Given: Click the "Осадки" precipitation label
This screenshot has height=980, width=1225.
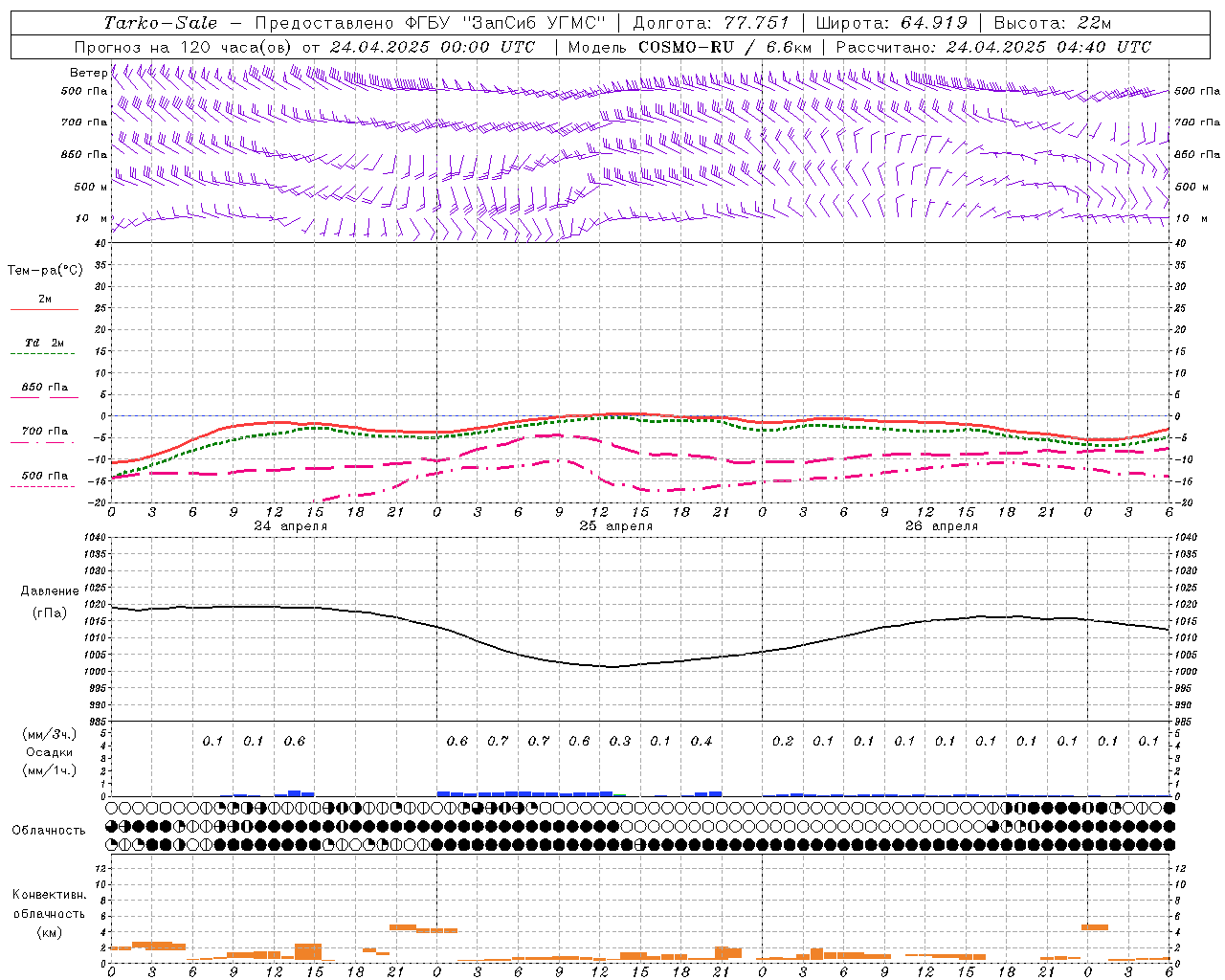Looking at the screenshot, I should point(50,752).
